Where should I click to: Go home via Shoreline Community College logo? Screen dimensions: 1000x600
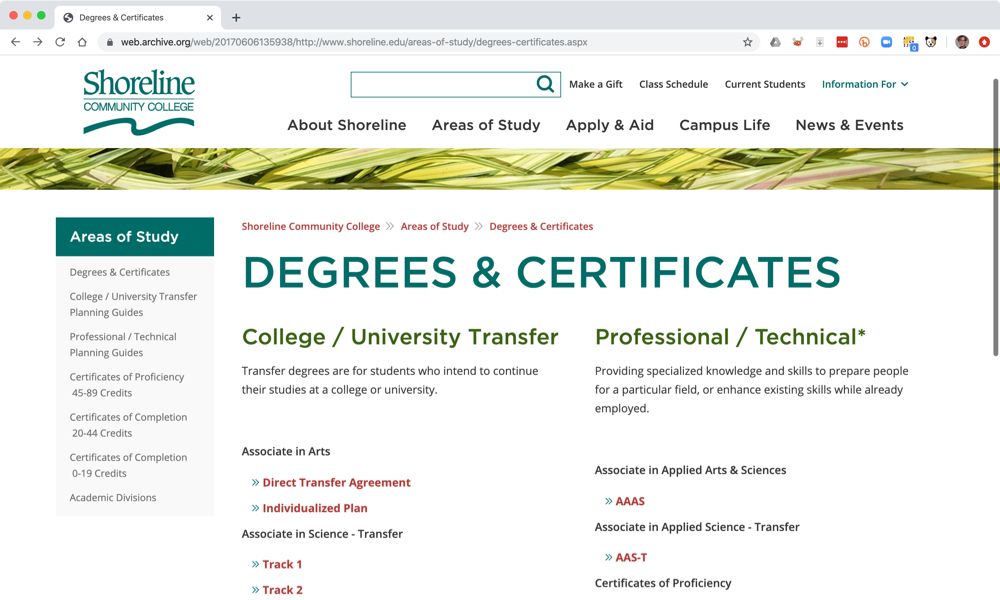(x=139, y=101)
